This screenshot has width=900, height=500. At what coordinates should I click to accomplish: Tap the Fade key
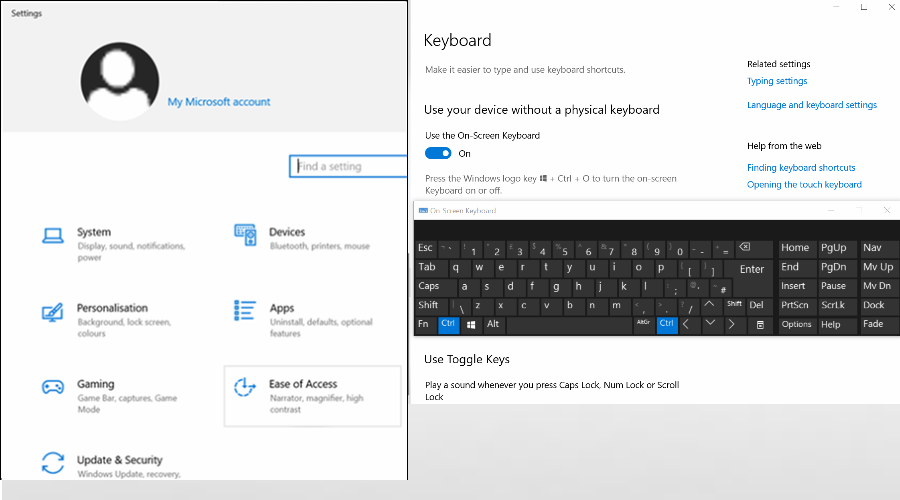878,325
